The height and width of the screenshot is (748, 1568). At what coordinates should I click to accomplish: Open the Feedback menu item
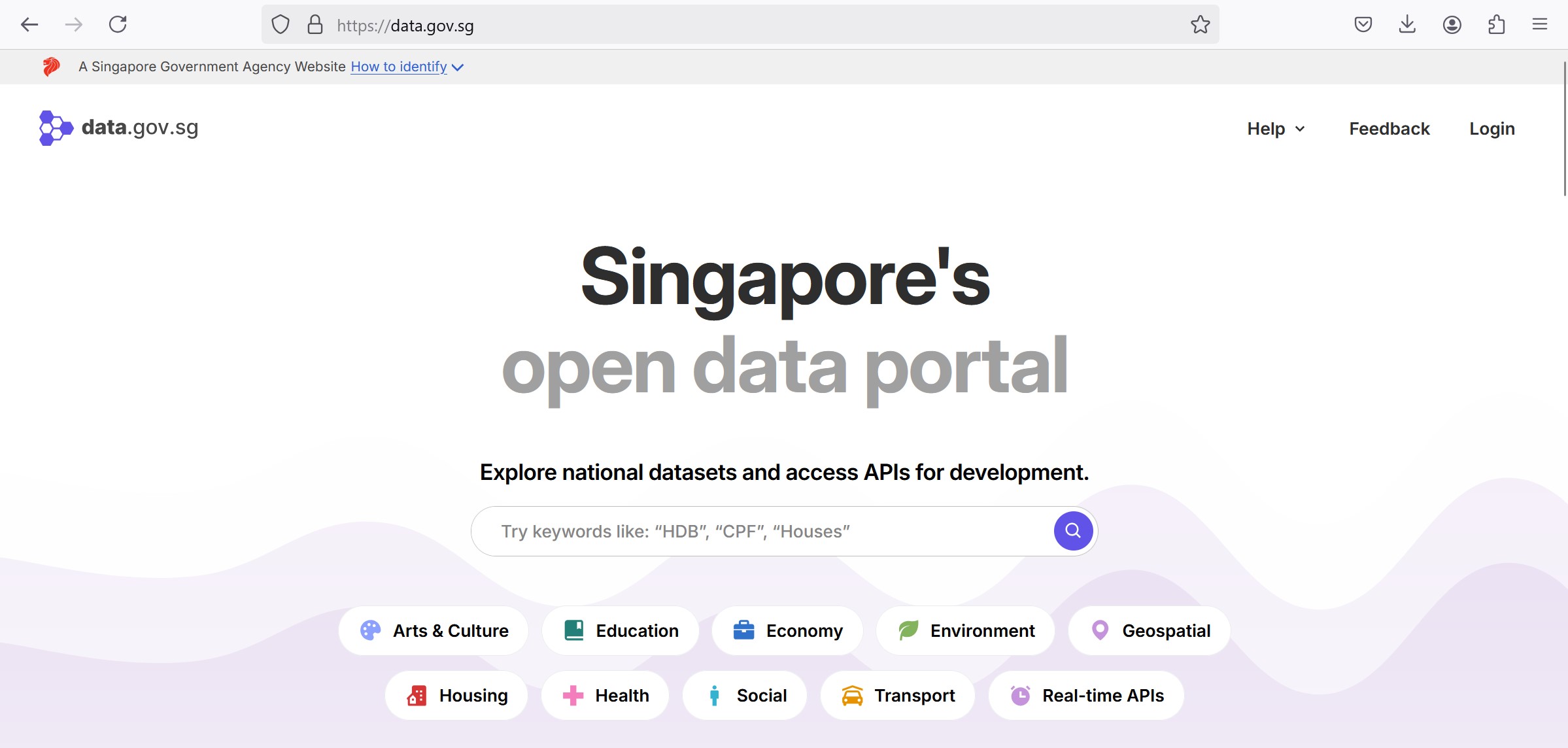click(1389, 129)
